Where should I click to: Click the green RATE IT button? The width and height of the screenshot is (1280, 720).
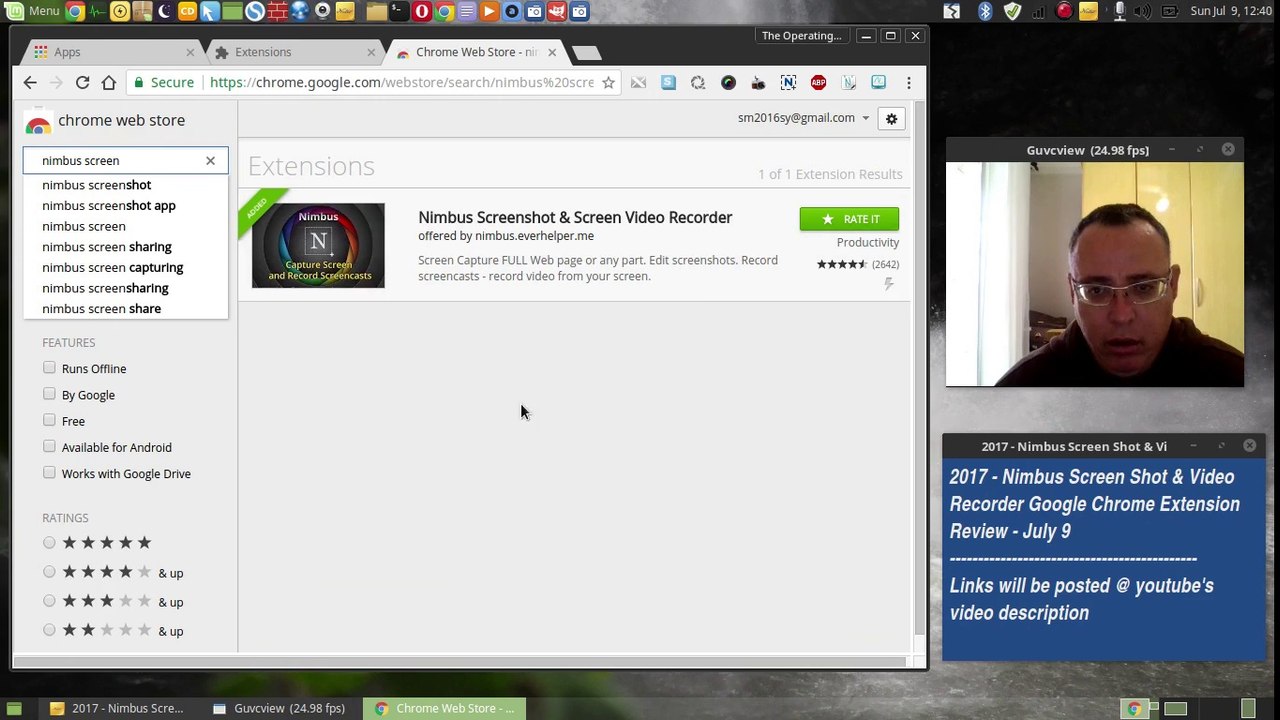coord(849,219)
